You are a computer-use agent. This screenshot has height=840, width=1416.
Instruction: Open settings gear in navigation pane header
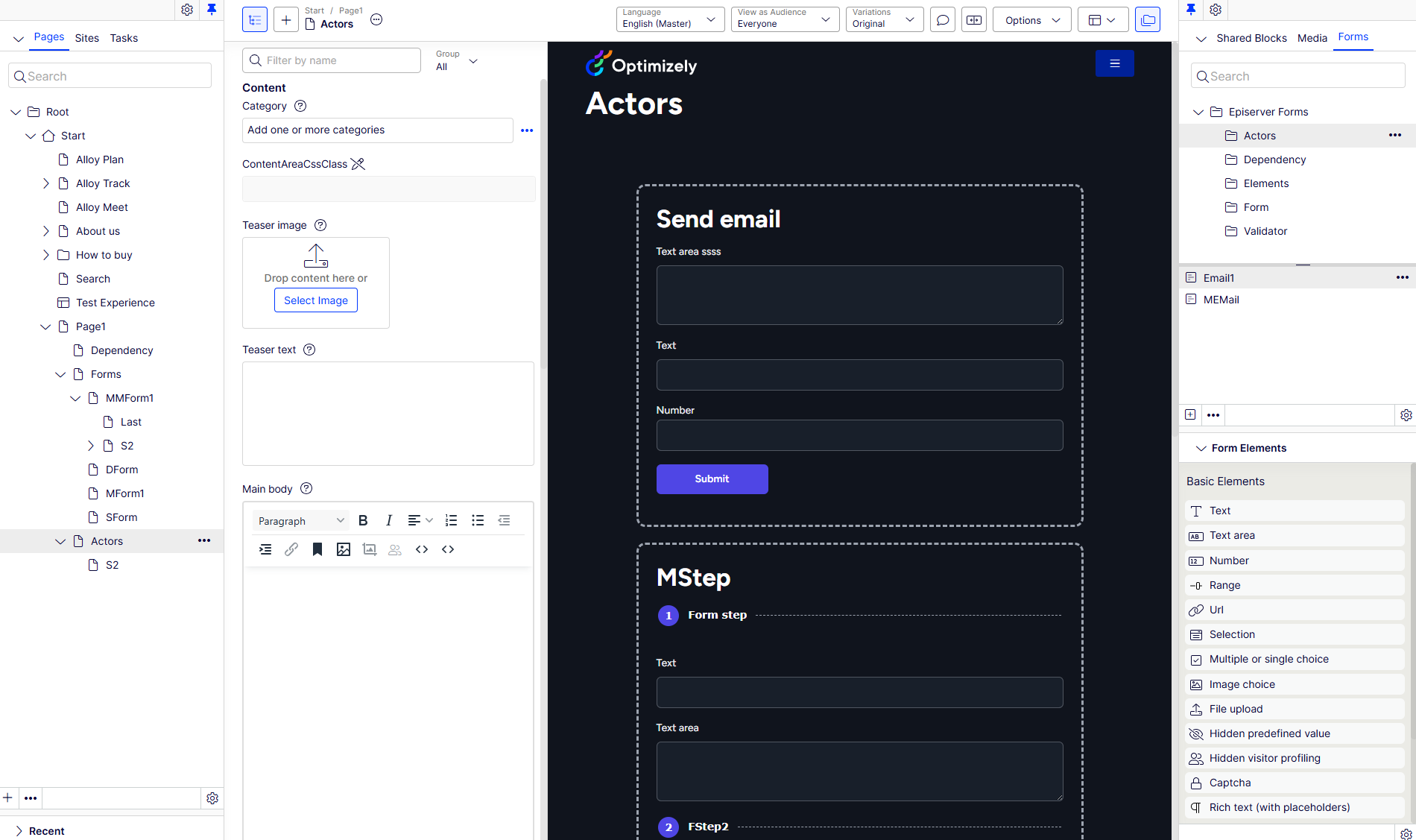pyautogui.click(x=187, y=10)
